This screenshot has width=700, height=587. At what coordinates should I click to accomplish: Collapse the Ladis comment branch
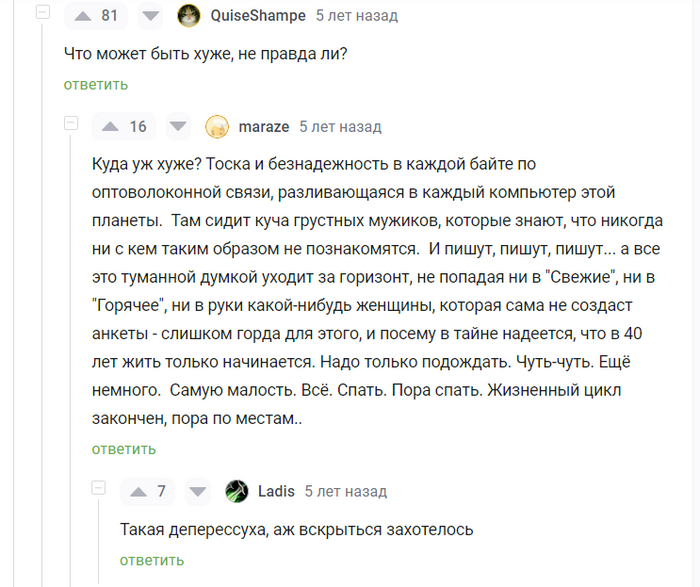pyautogui.click(x=99, y=488)
